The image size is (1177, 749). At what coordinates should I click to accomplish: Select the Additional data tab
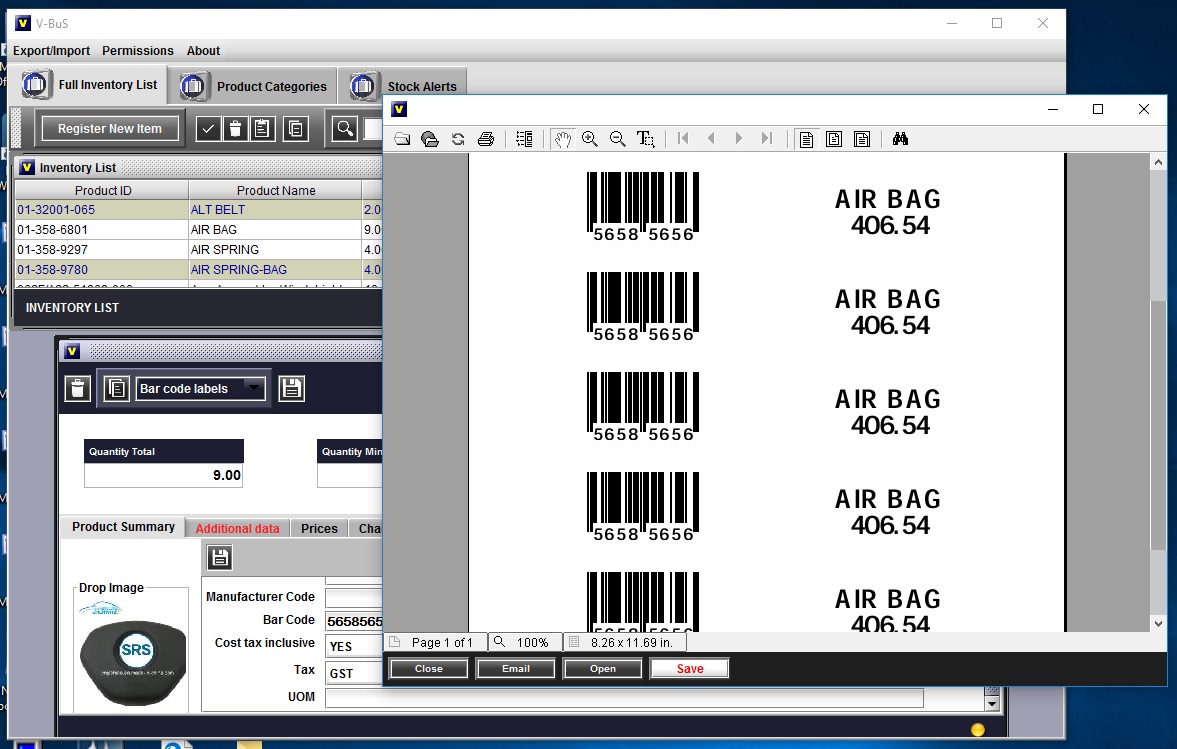click(237, 528)
